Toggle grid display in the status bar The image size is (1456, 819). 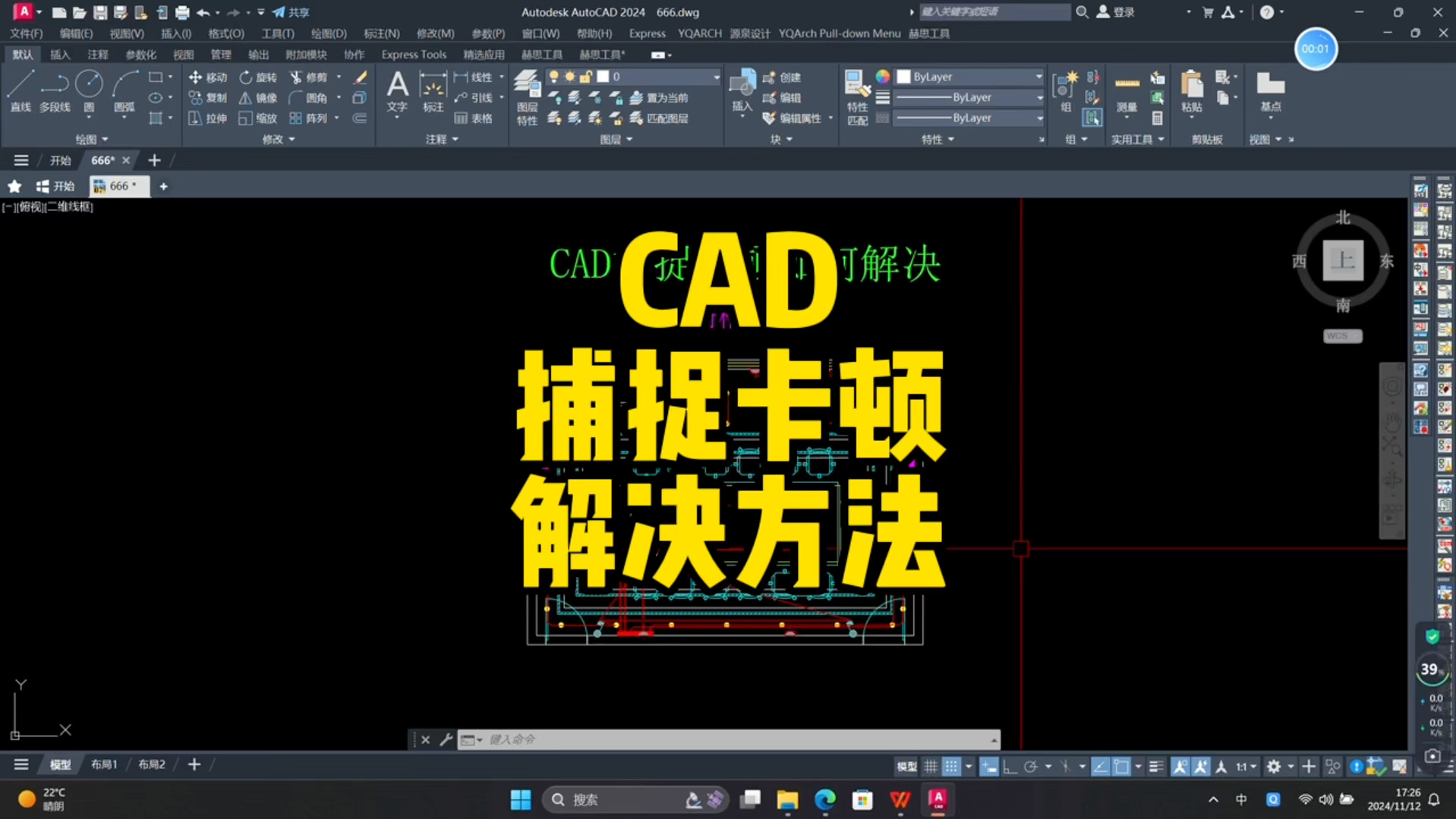point(931,767)
